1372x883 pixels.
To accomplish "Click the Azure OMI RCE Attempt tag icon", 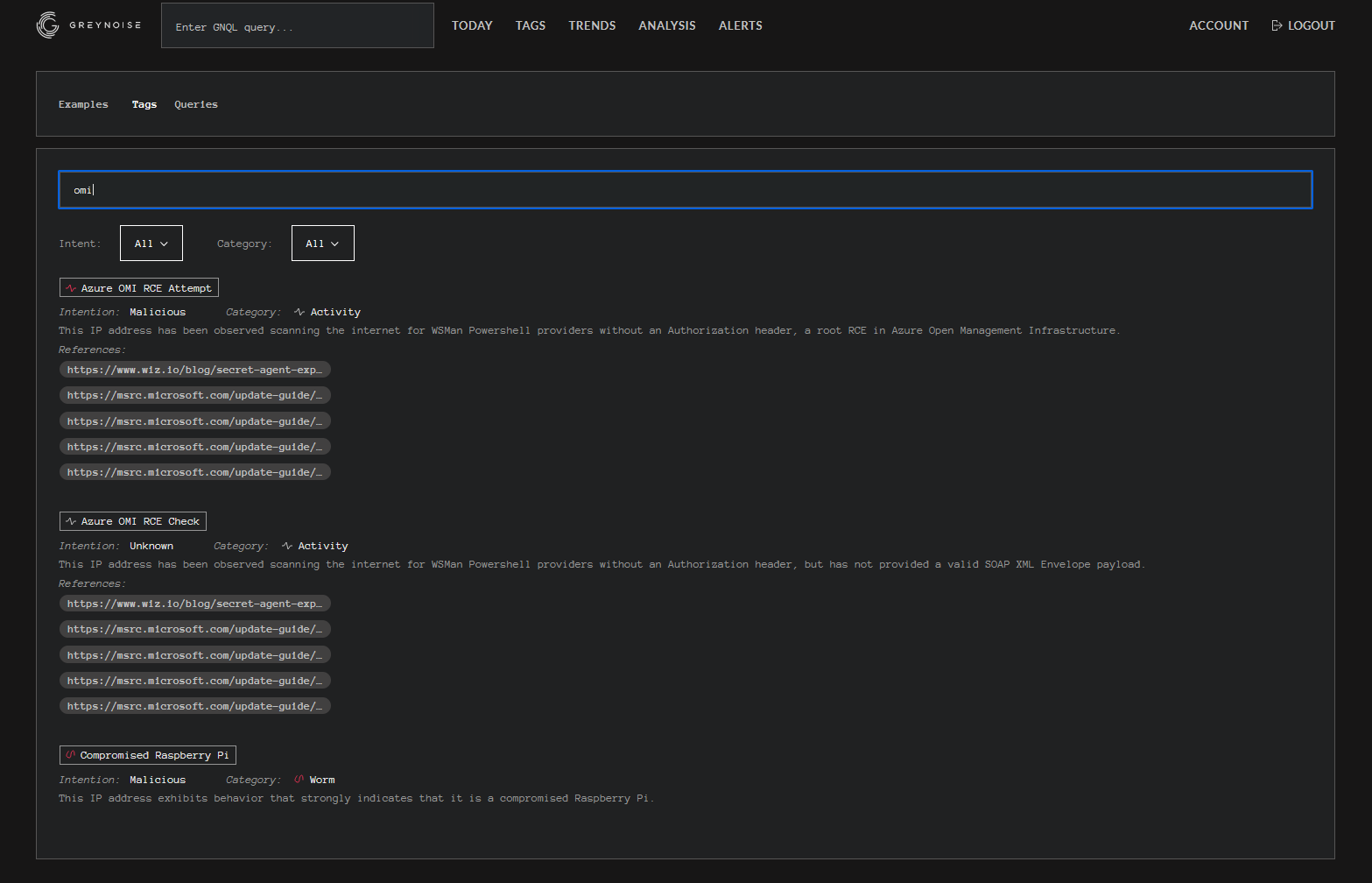I will click(71, 288).
